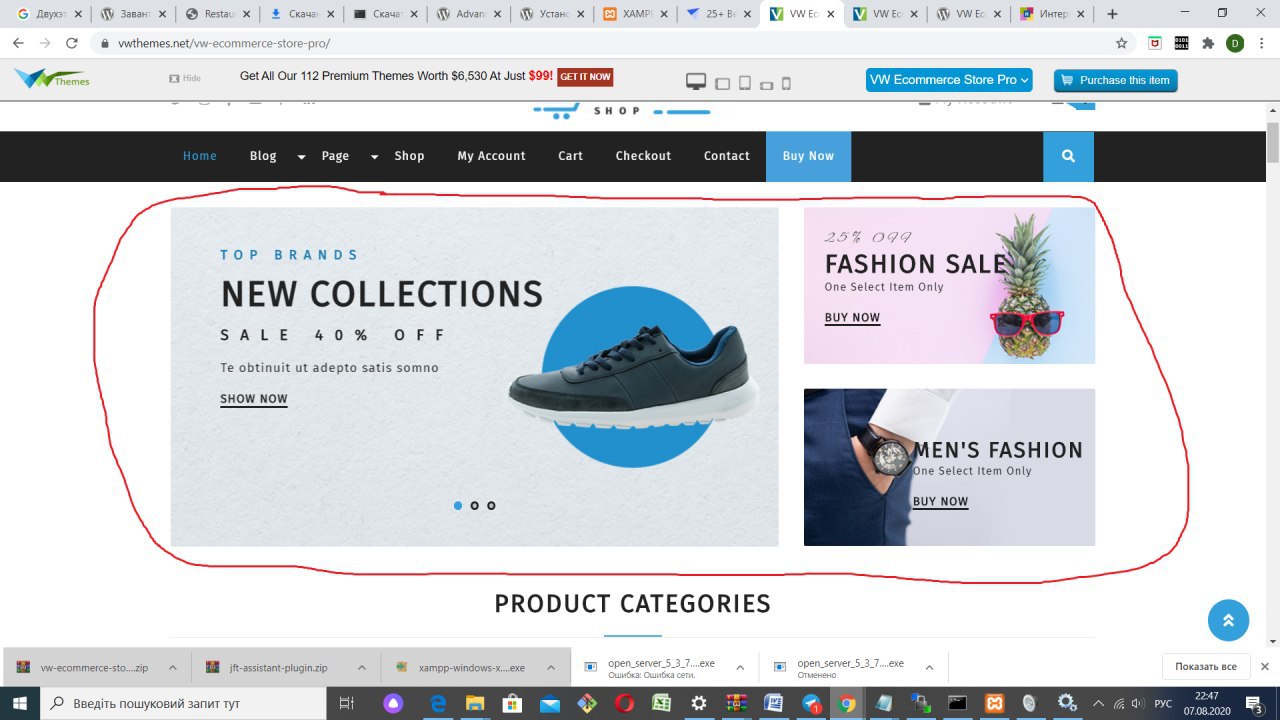Open the Cart menu item

[x=571, y=156]
